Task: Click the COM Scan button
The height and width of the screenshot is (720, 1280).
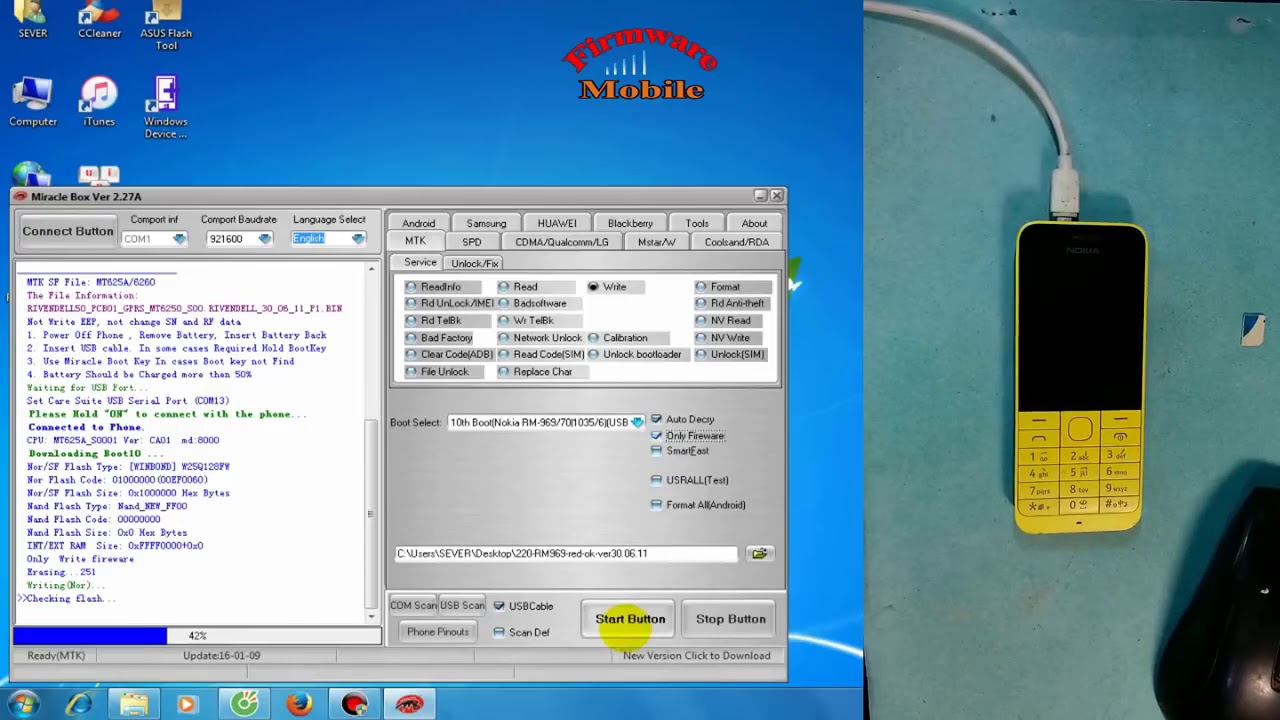Action: pyautogui.click(x=413, y=606)
